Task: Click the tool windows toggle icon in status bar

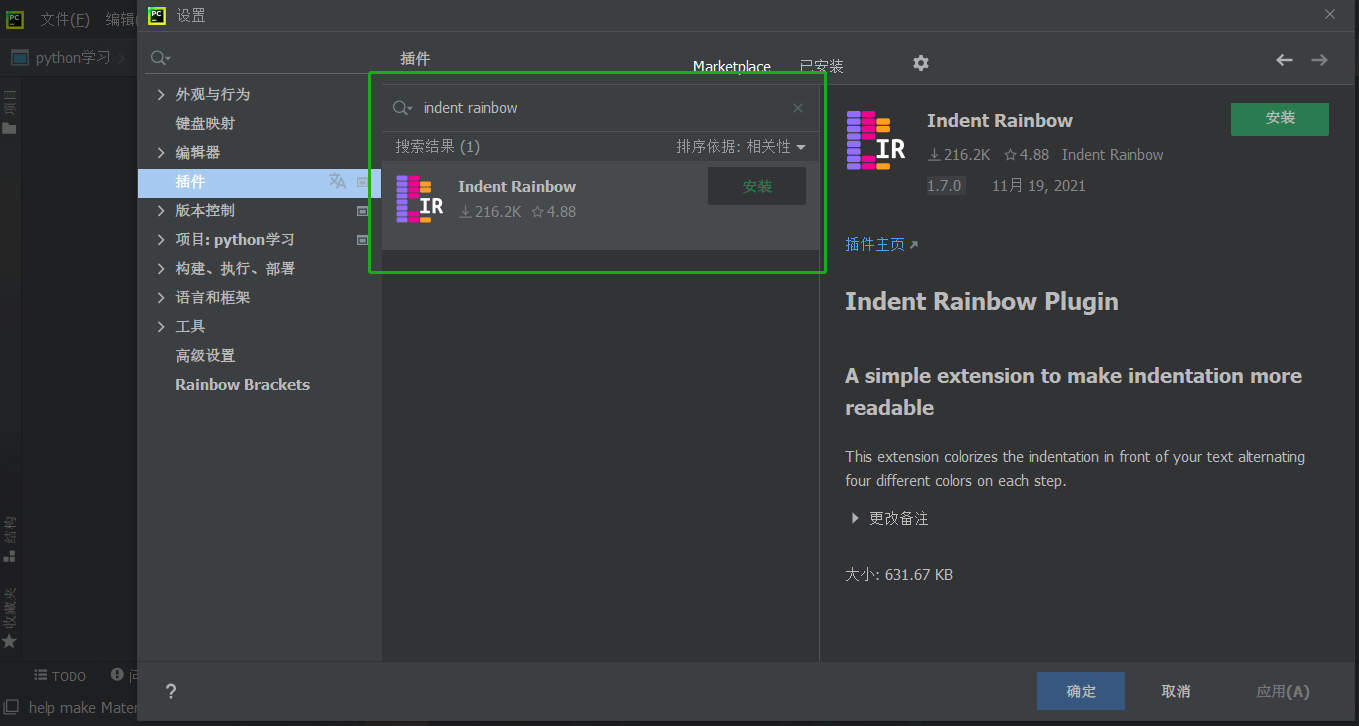Action: 13,707
